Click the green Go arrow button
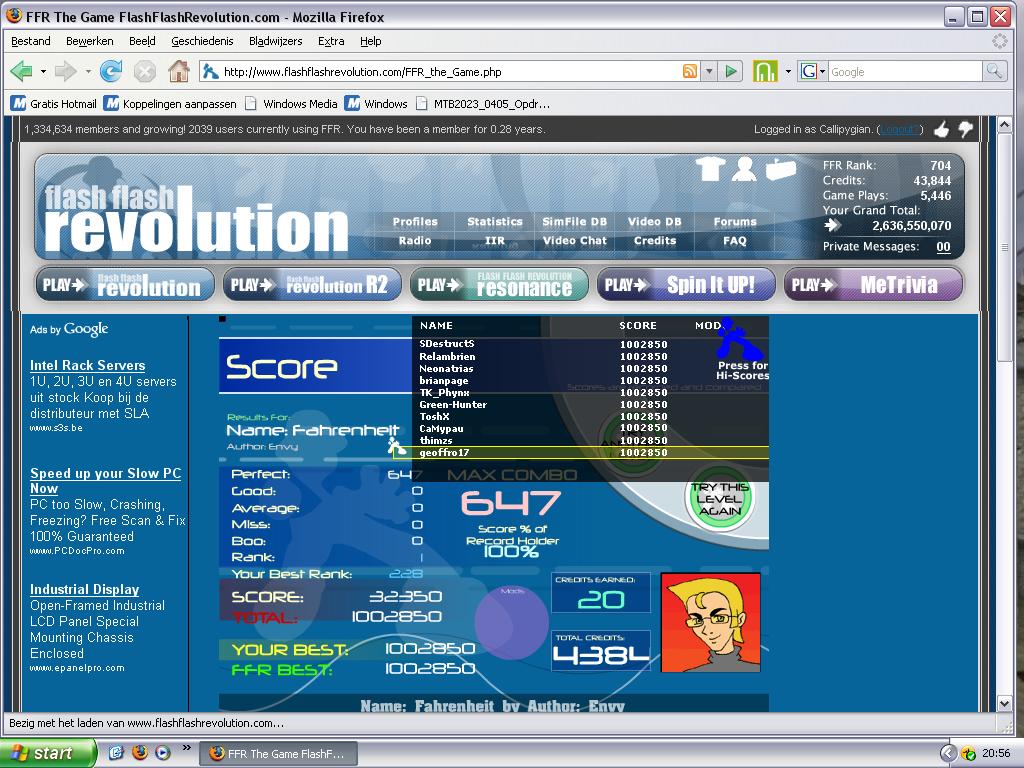 (731, 71)
